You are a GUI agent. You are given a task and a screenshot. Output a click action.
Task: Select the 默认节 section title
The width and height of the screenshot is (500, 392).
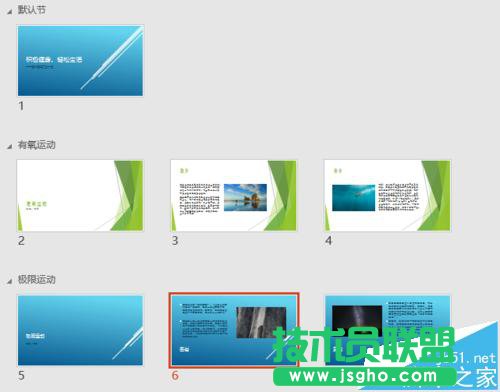(32, 10)
